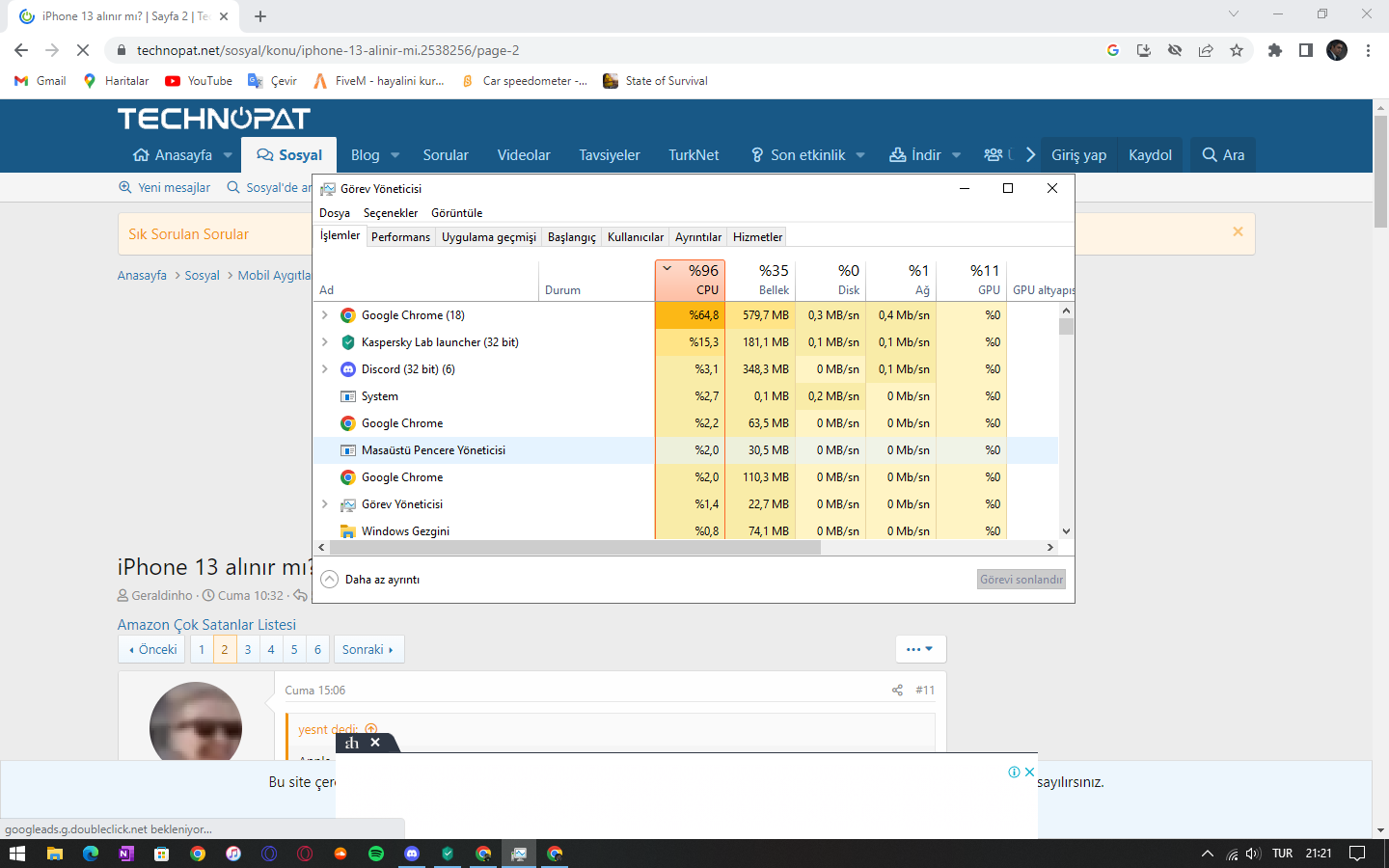This screenshot has width=1389, height=868.
Task: Open File Explorer from the taskbar
Action: pyautogui.click(x=55, y=854)
